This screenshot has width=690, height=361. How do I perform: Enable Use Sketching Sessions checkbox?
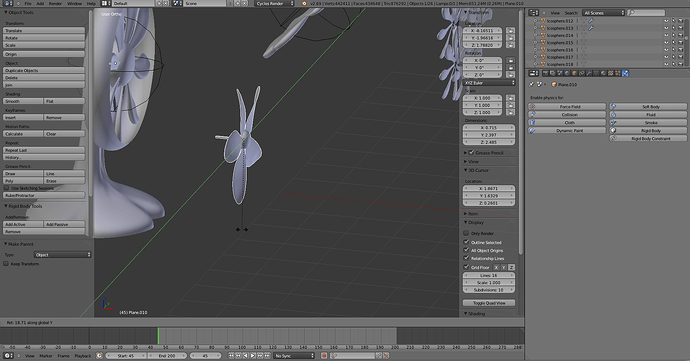(x=6, y=188)
